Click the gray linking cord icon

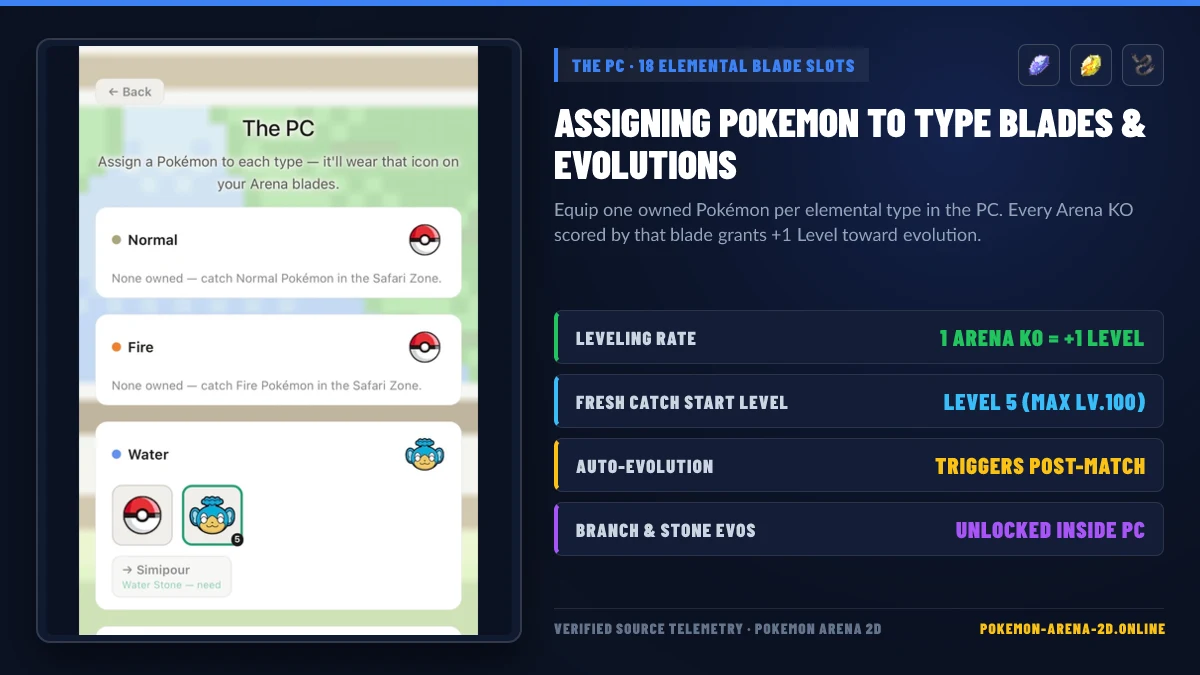click(1143, 65)
